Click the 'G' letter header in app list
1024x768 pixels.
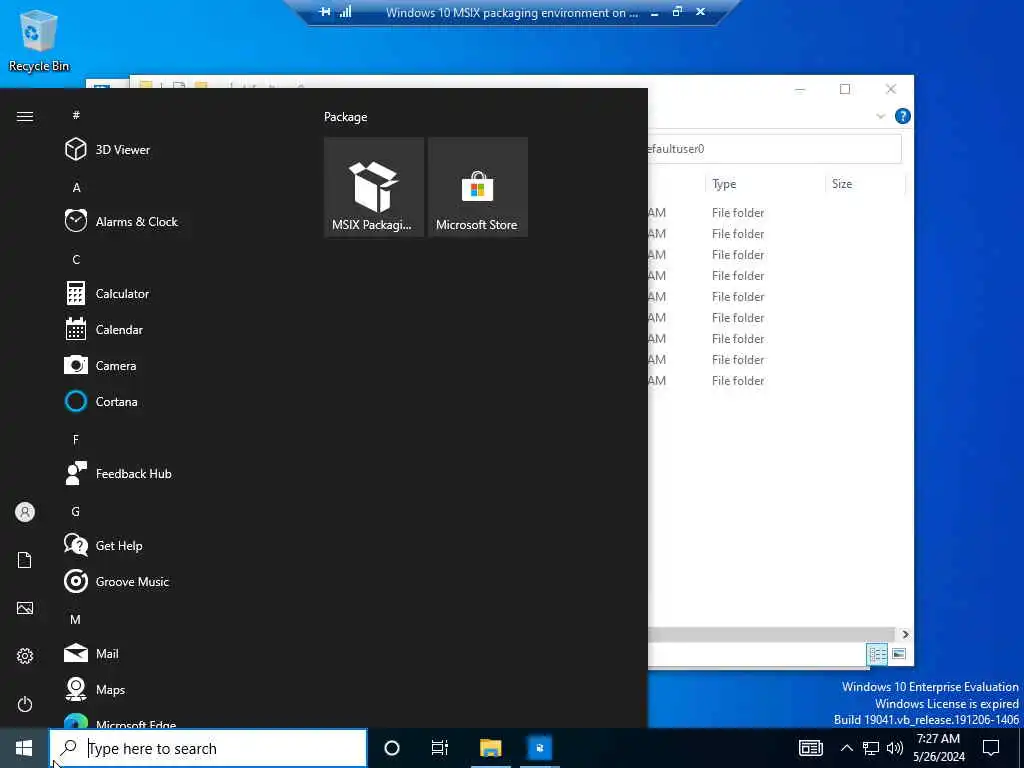pos(76,511)
